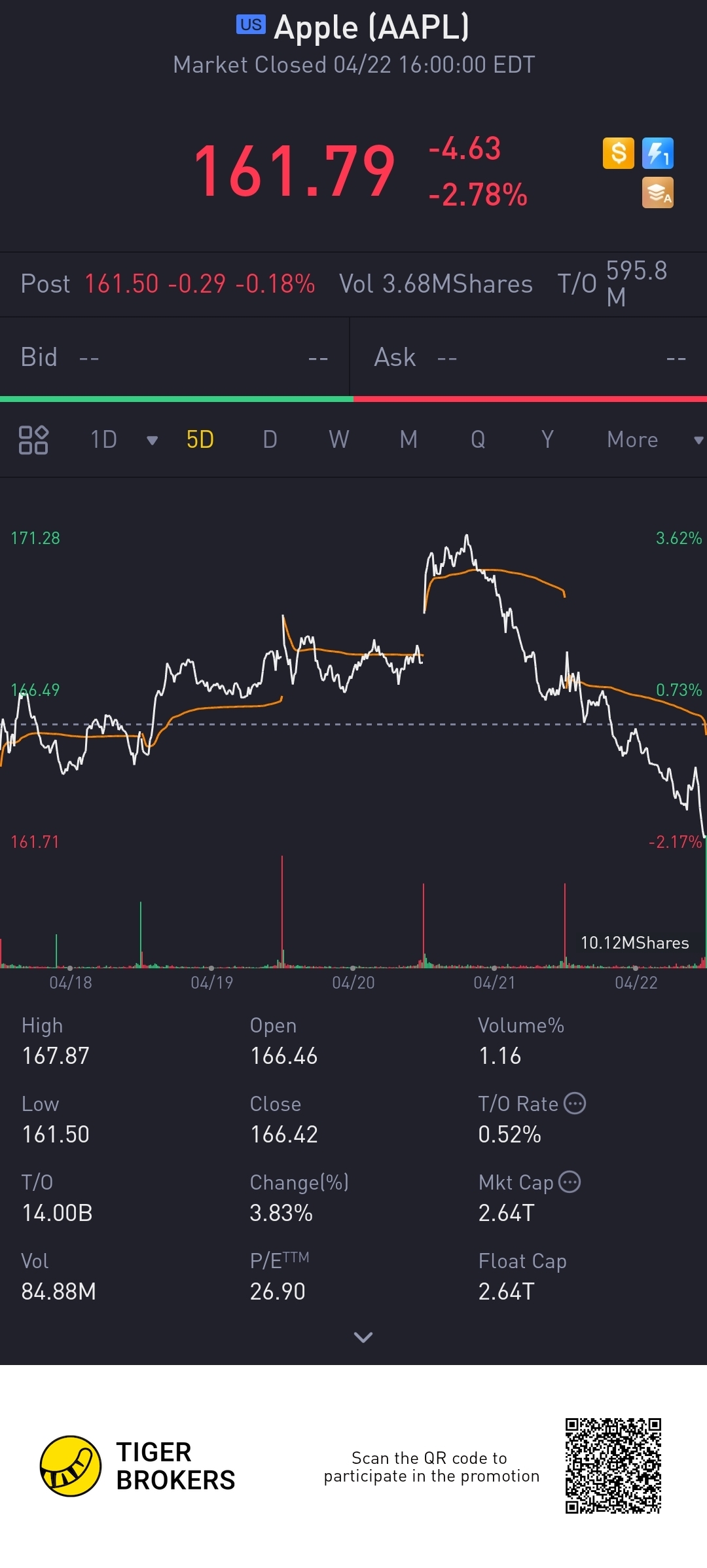Tap the 3.62% axis label
The image size is (707, 1568).
click(x=679, y=538)
